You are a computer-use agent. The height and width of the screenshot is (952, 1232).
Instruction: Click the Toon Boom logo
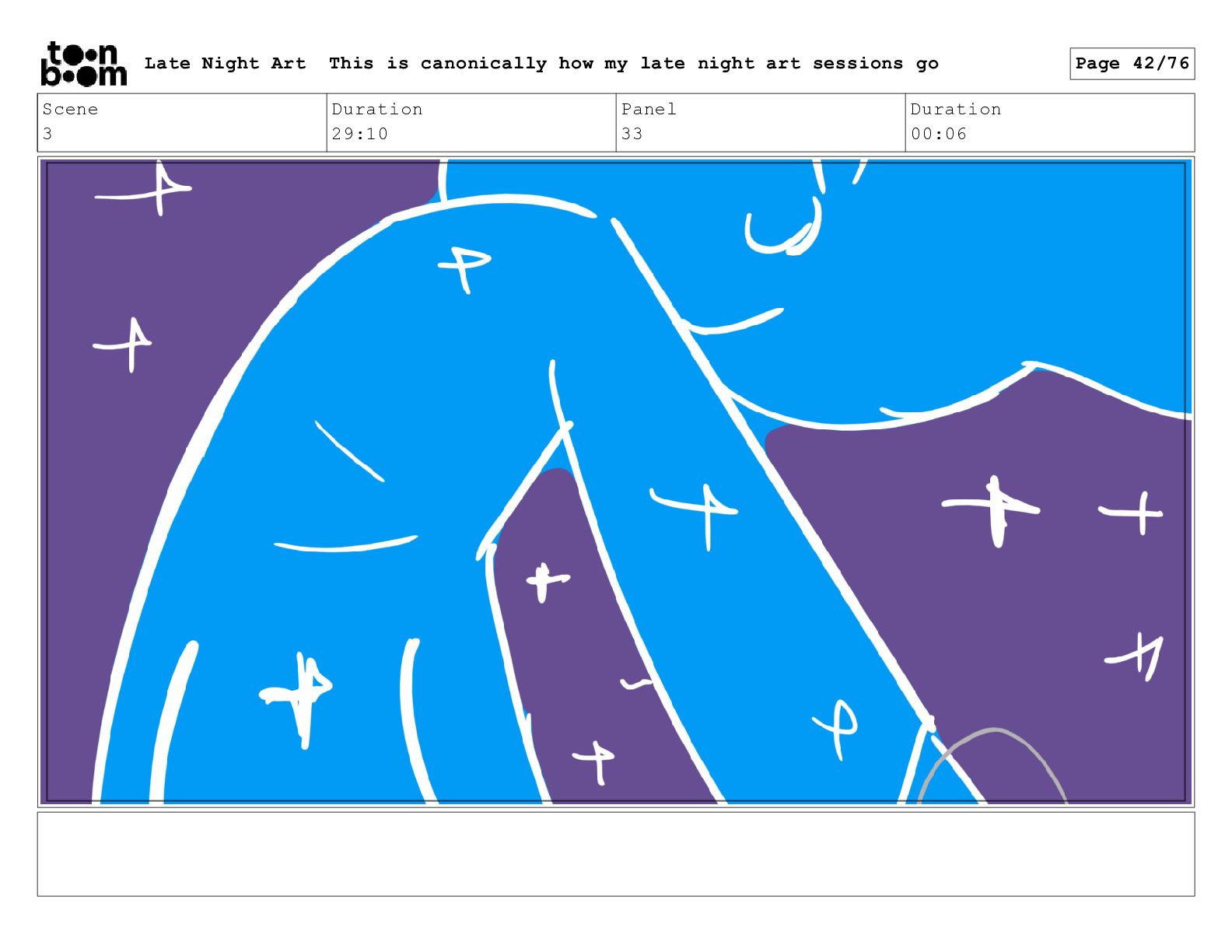coord(83,64)
